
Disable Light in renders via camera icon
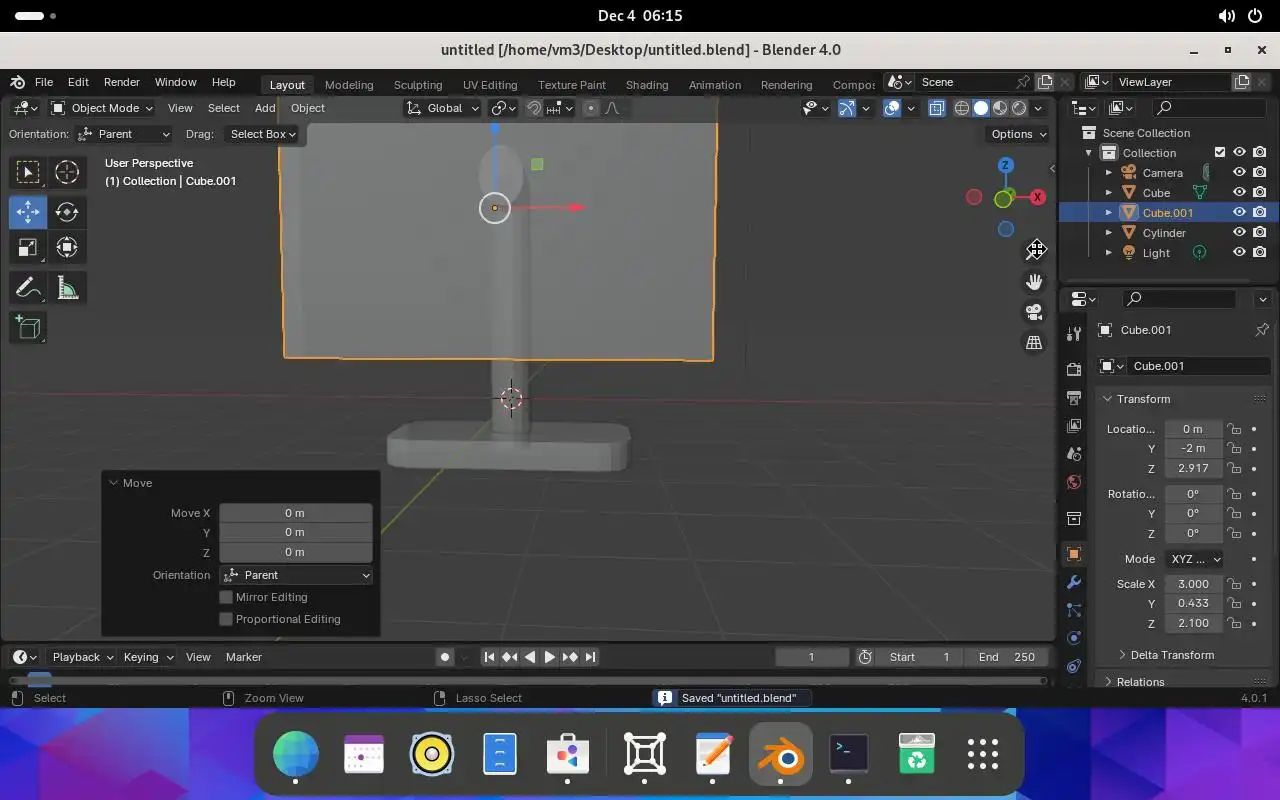1259,252
